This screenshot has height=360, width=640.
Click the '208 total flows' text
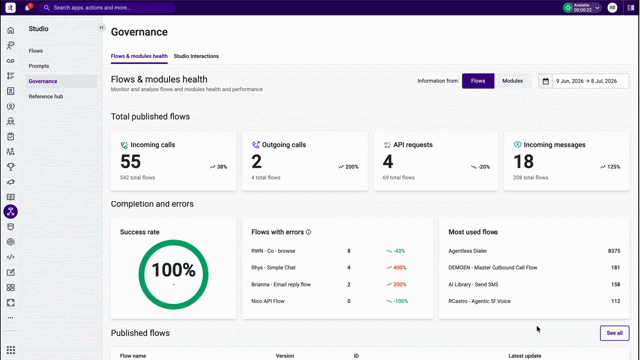(531, 178)
